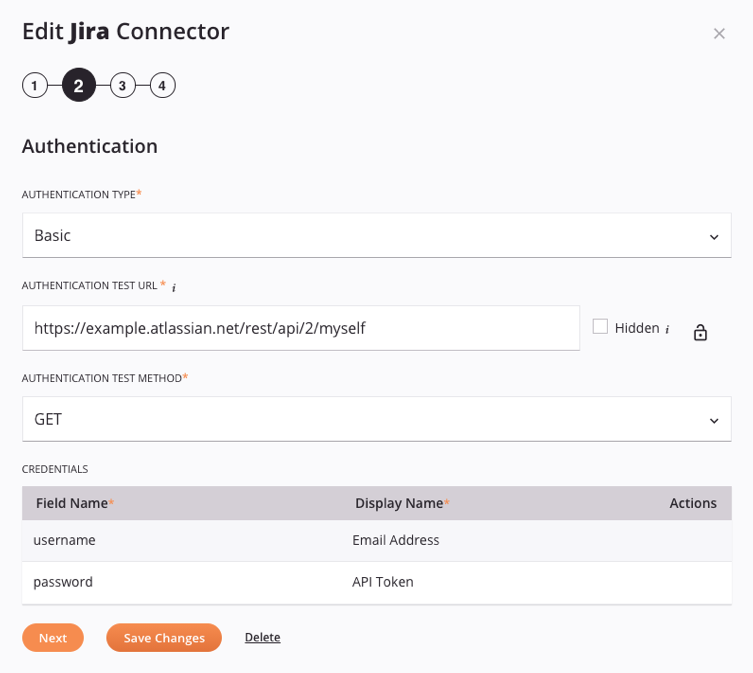Jump to step 3 of the wizard
This screenshot has width=753, height=673.
122,86
